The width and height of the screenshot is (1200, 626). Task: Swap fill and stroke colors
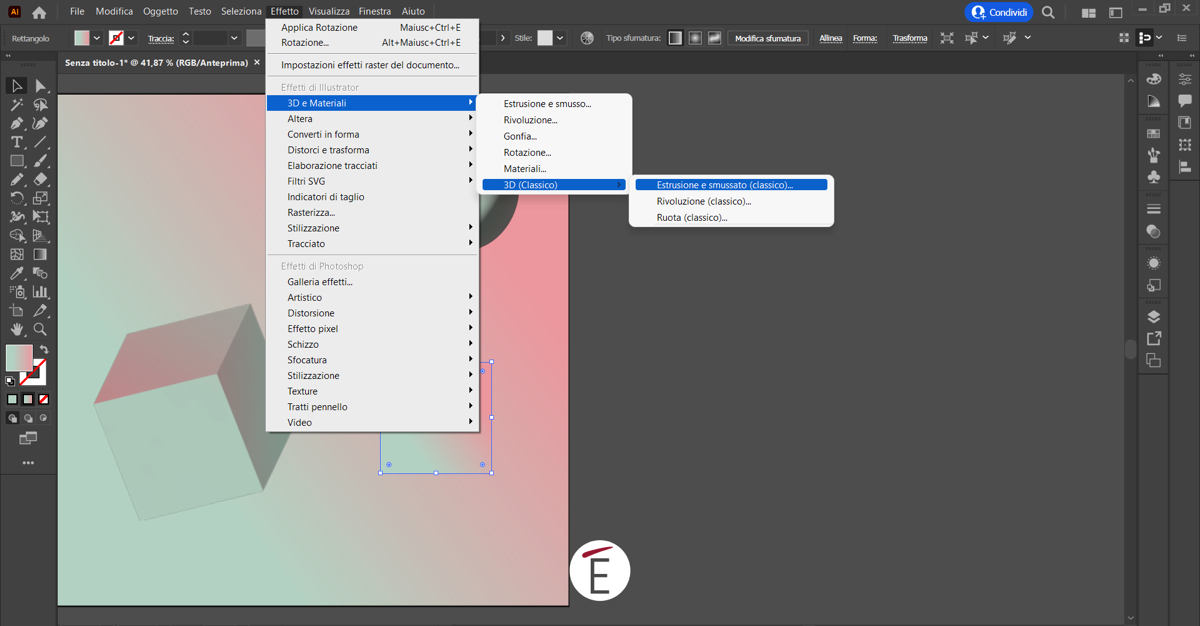[43, 350]
